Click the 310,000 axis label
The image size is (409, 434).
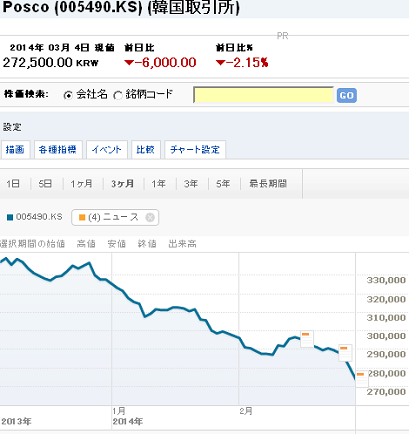tap(386, 318)
